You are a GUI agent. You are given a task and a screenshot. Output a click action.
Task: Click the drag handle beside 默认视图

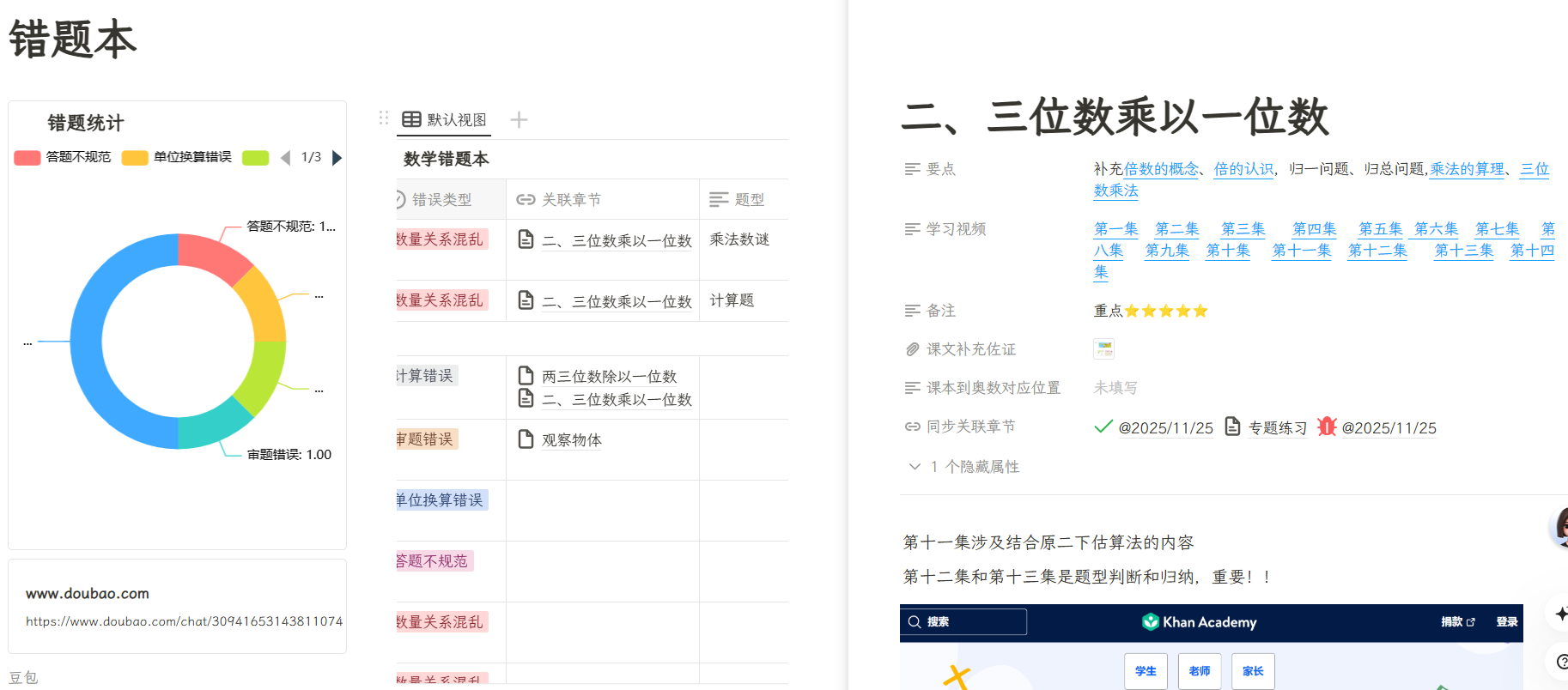click(384, 118)
